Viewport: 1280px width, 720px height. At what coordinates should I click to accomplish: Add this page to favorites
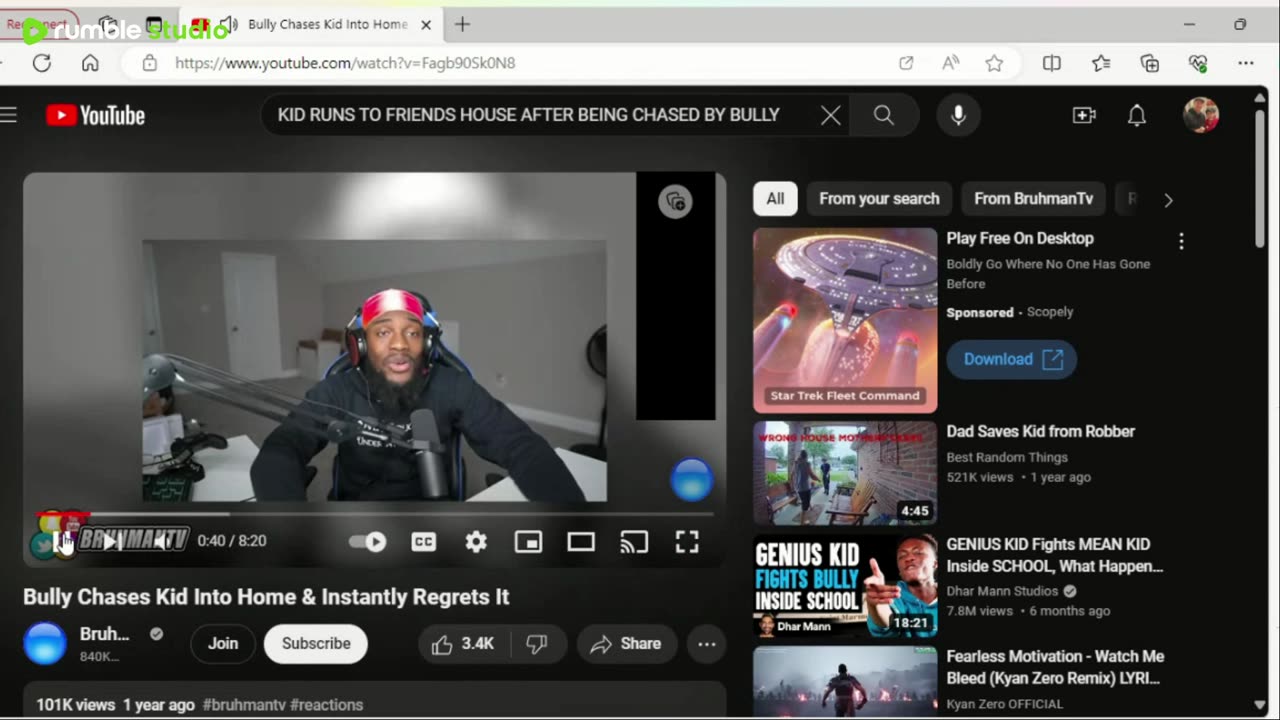[x=994, y=63]
